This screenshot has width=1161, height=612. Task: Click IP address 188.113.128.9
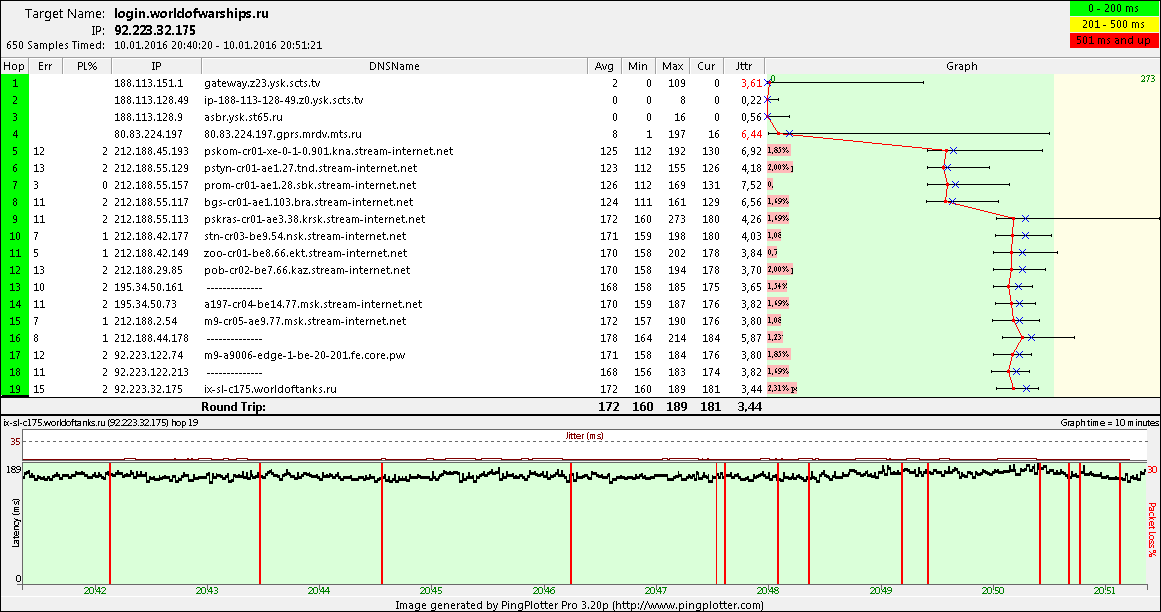tap(148, 117)
